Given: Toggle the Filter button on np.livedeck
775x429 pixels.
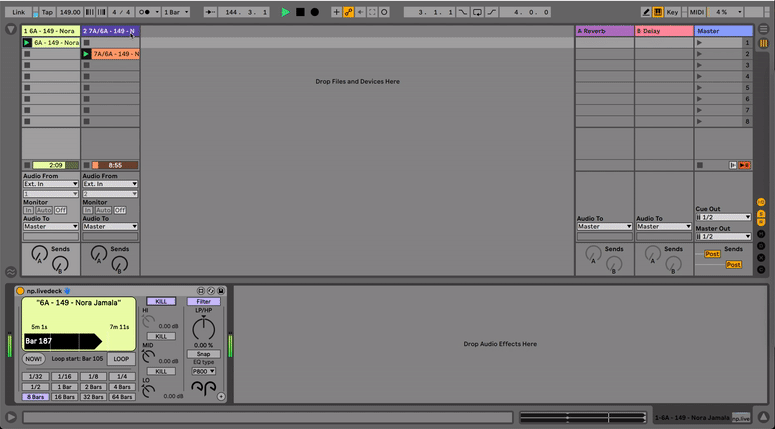Looking at the screenshot, I should pyautogui.click(x=204, y=301).
